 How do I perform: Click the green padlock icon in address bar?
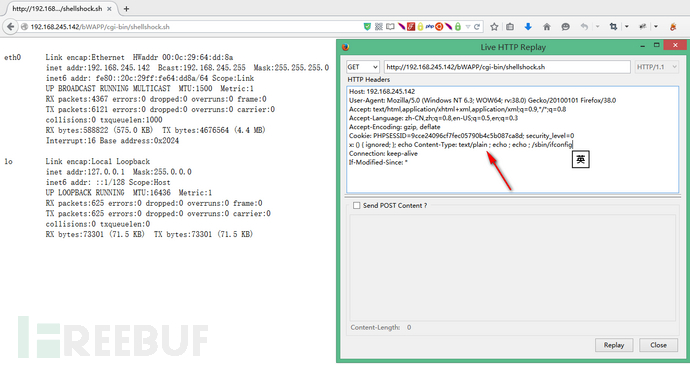coord(458,27)
